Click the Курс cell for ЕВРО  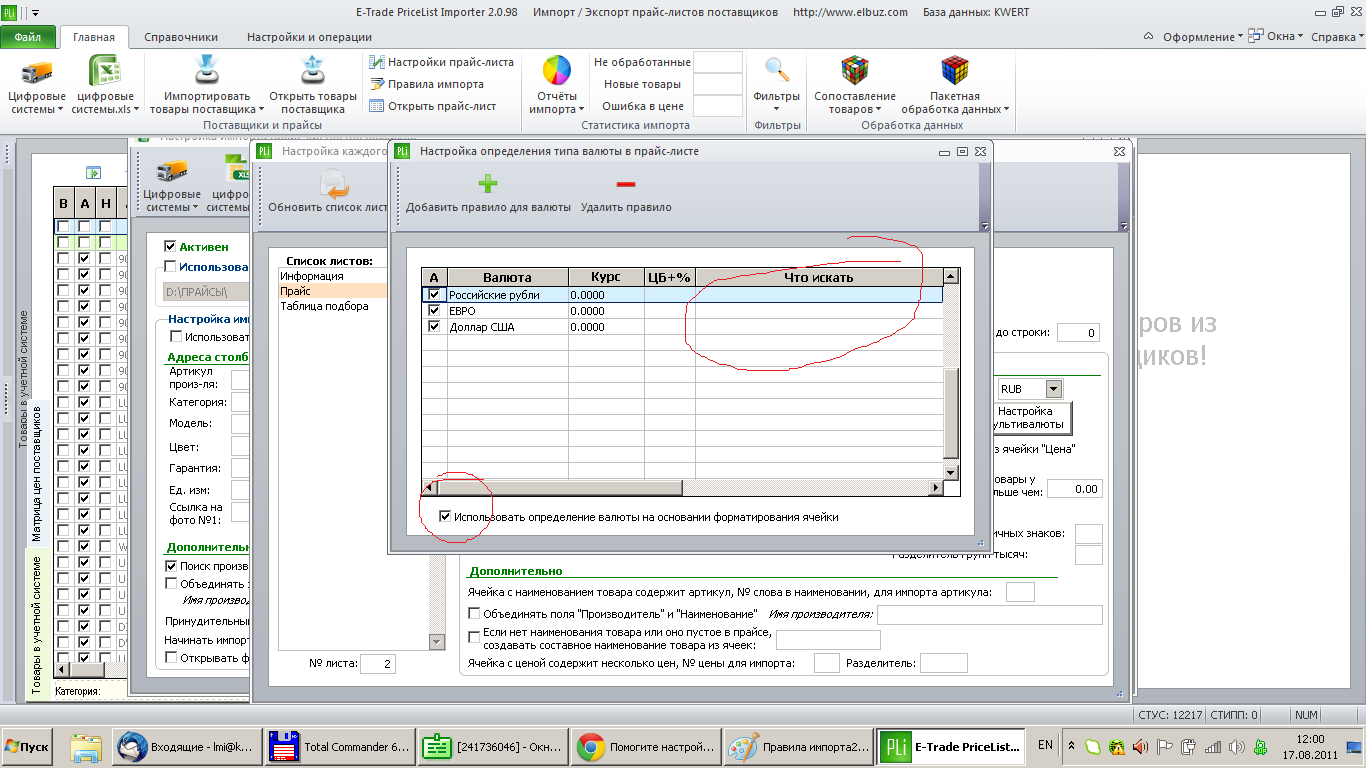(606, 311)
